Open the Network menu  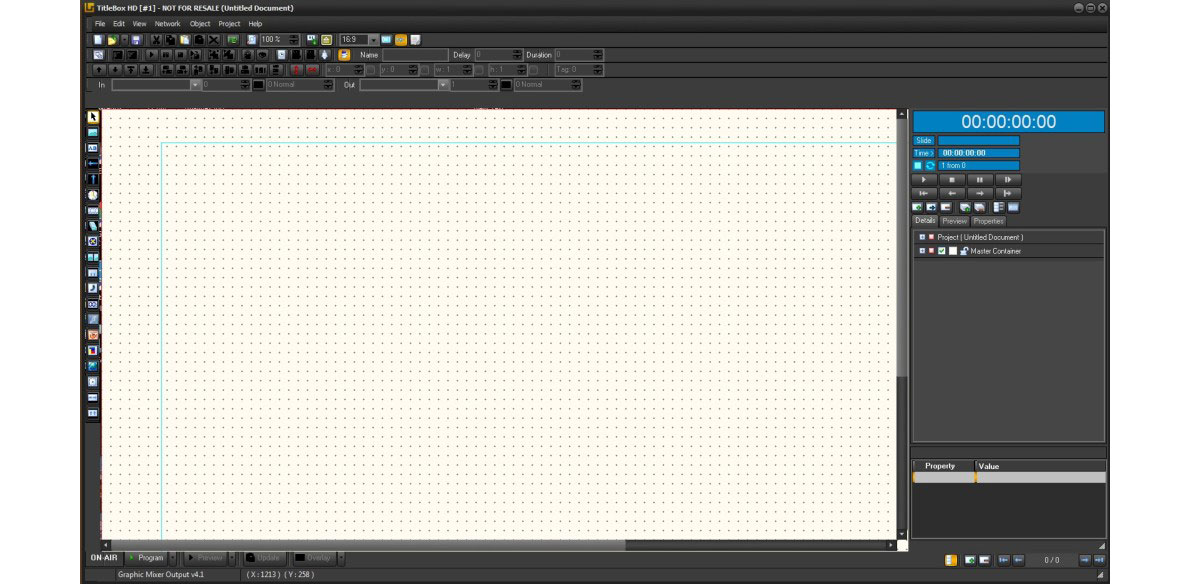coord(168,24)
